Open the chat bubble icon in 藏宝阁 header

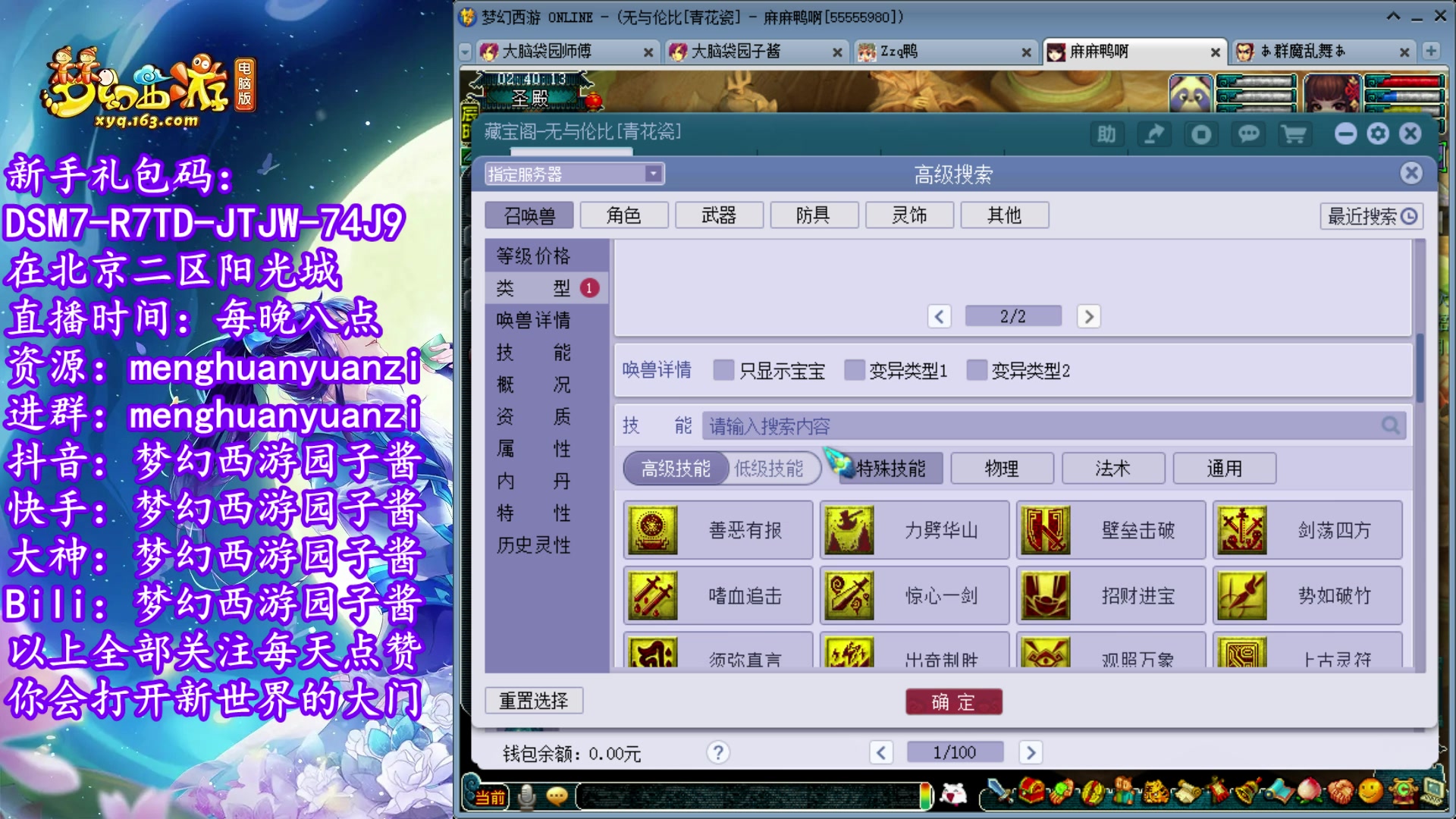(1248, 135)
